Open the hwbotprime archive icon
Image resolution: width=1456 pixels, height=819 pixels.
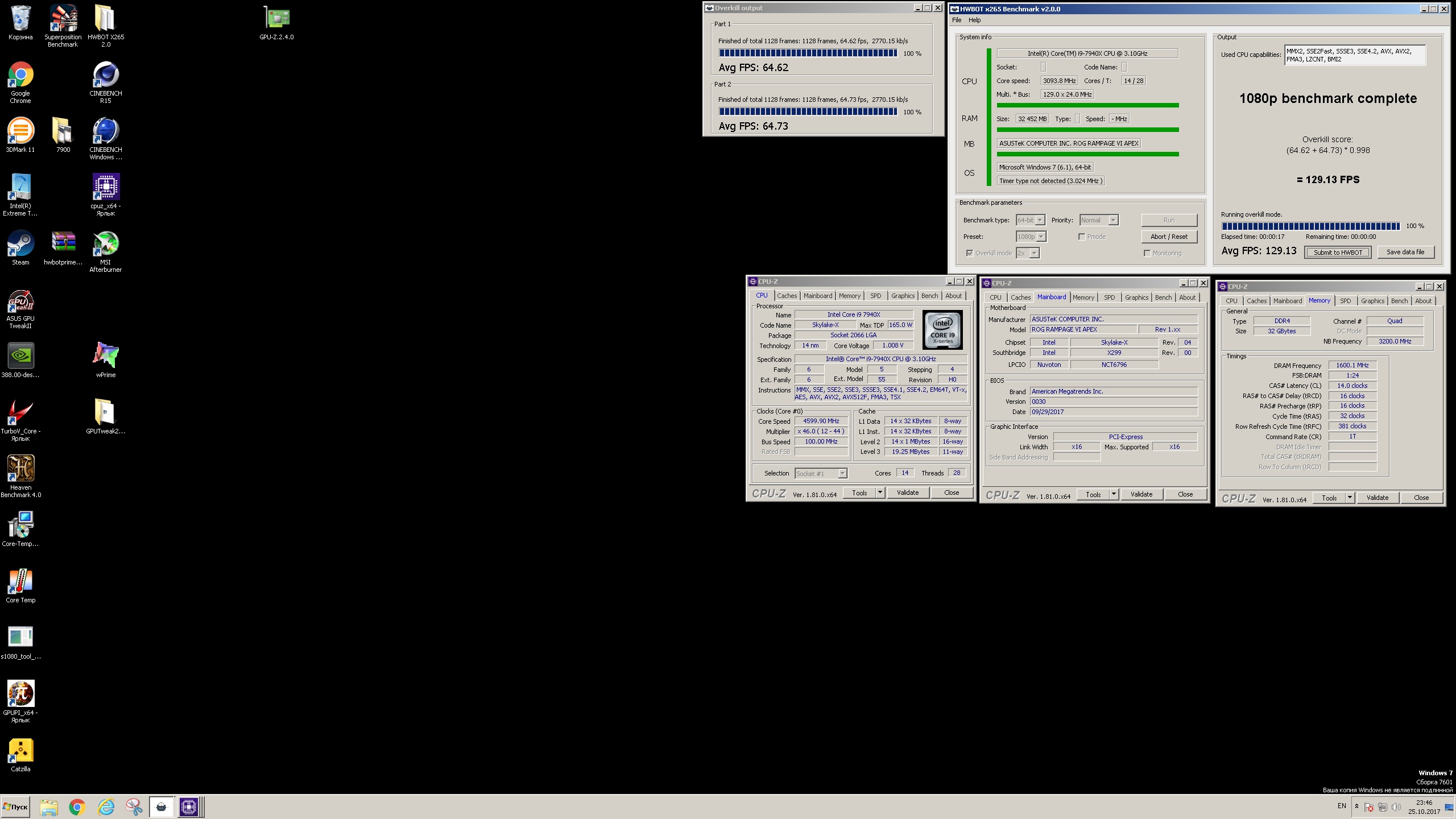click(x=63, y=247)
